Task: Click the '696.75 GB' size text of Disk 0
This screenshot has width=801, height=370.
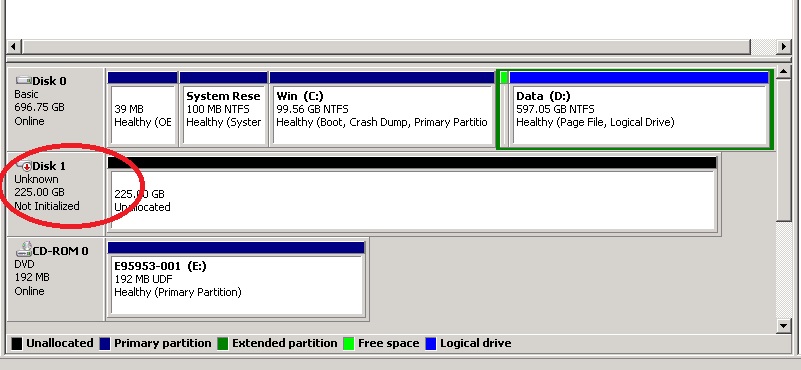Action: [x=39, y=107]
